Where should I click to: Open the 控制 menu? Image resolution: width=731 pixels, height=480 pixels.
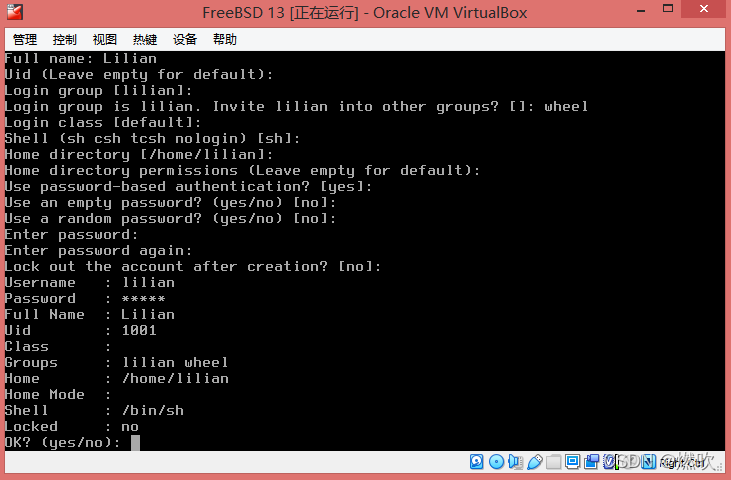click(x=64, y=40)
